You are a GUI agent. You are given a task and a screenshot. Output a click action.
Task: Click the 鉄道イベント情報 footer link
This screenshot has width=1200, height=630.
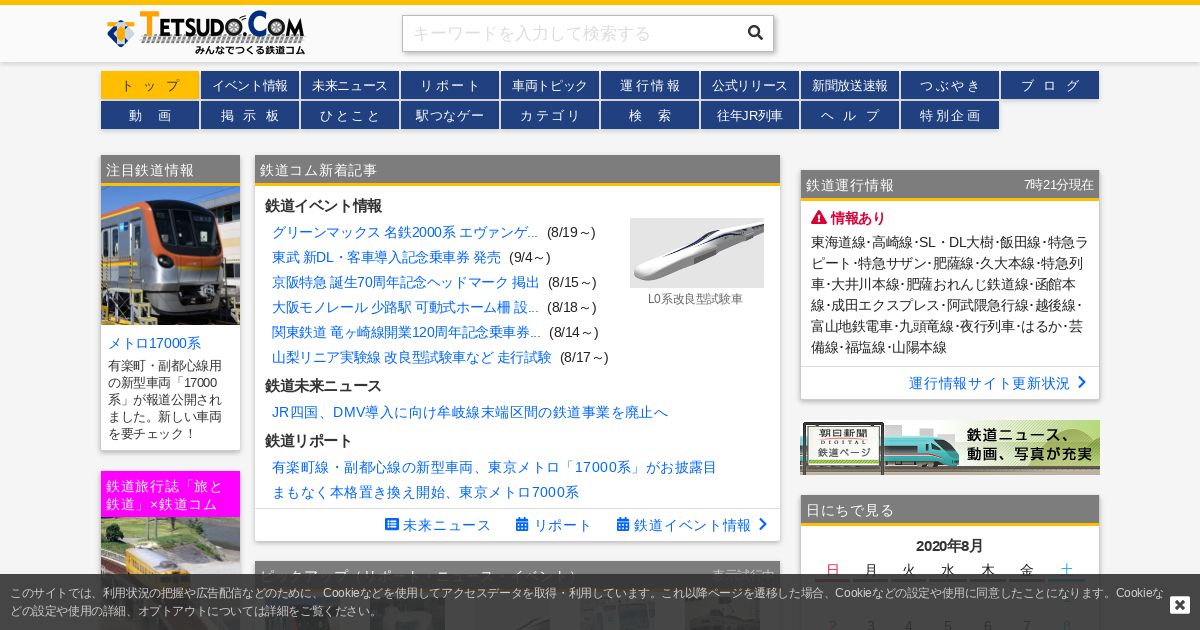(692, 525)
